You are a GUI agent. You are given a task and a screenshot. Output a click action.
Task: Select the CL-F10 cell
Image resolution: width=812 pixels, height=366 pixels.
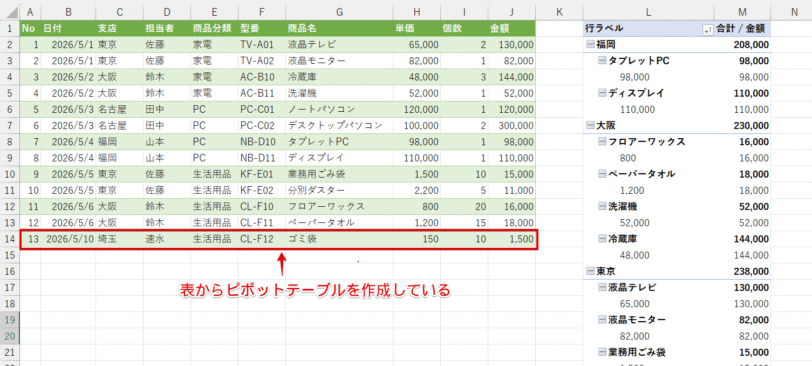(262, 207)
